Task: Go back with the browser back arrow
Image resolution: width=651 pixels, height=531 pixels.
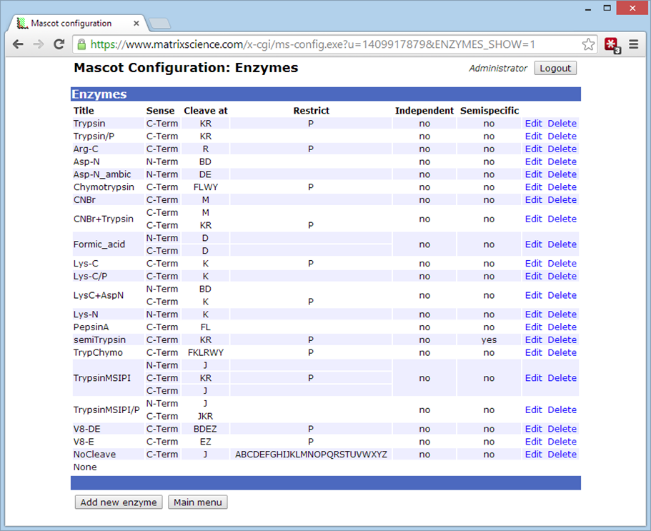Action: 18,44
